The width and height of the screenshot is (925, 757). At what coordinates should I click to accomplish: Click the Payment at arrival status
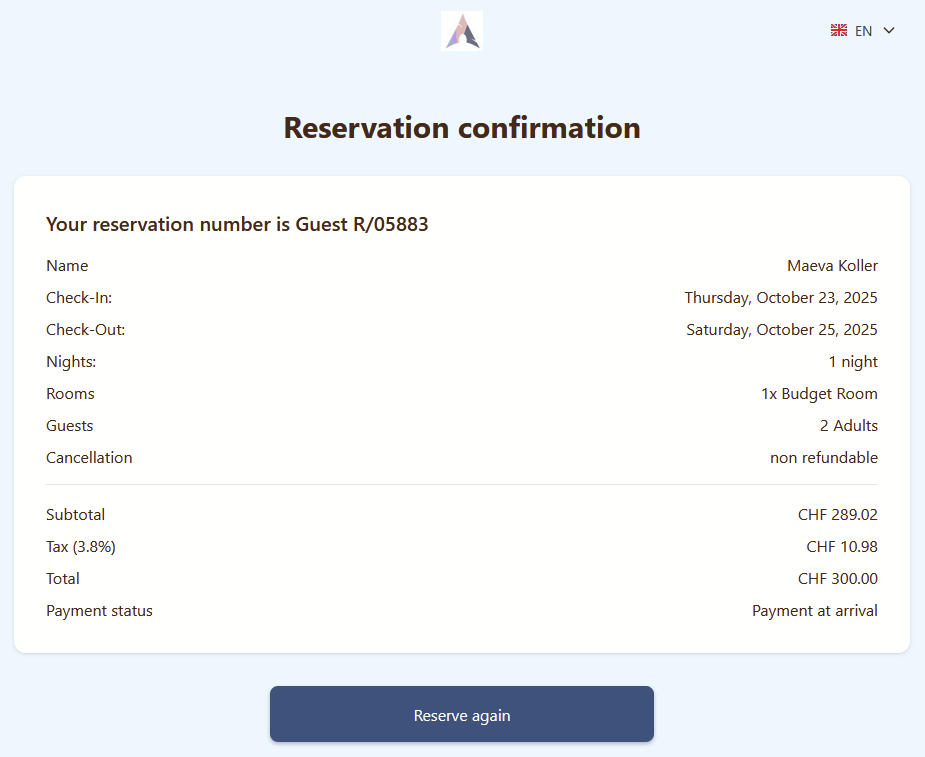815,611
